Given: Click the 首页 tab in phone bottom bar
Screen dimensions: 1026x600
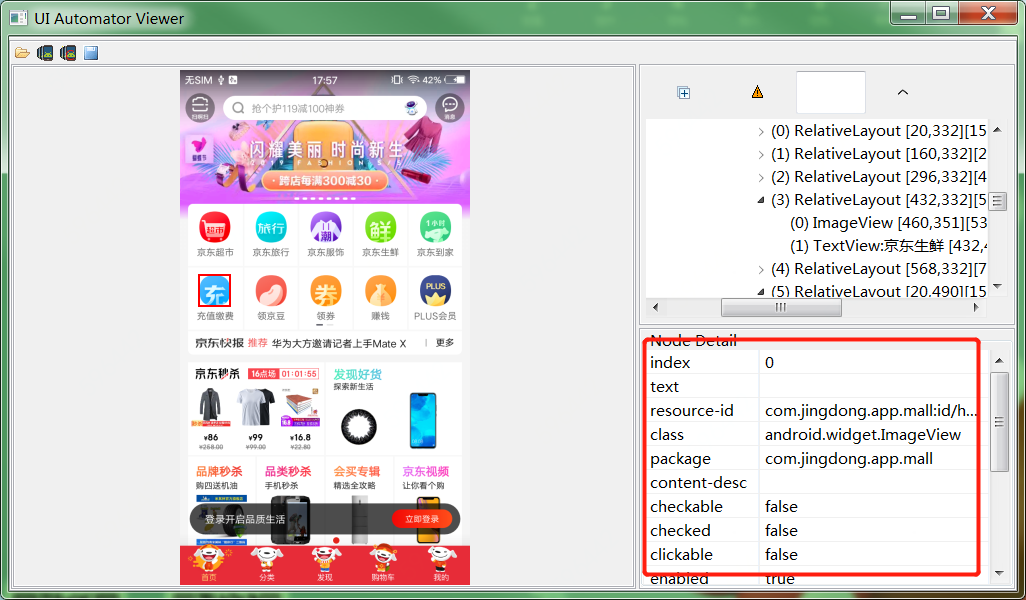Looking at the screenshot, I should pyautogui.click(x=209, y=565).
